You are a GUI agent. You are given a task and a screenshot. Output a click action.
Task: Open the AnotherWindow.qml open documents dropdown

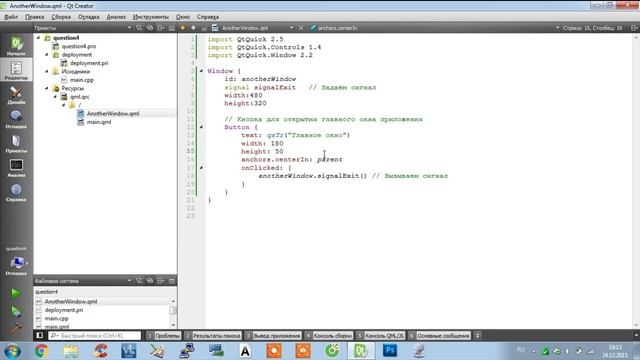(291, 28)
